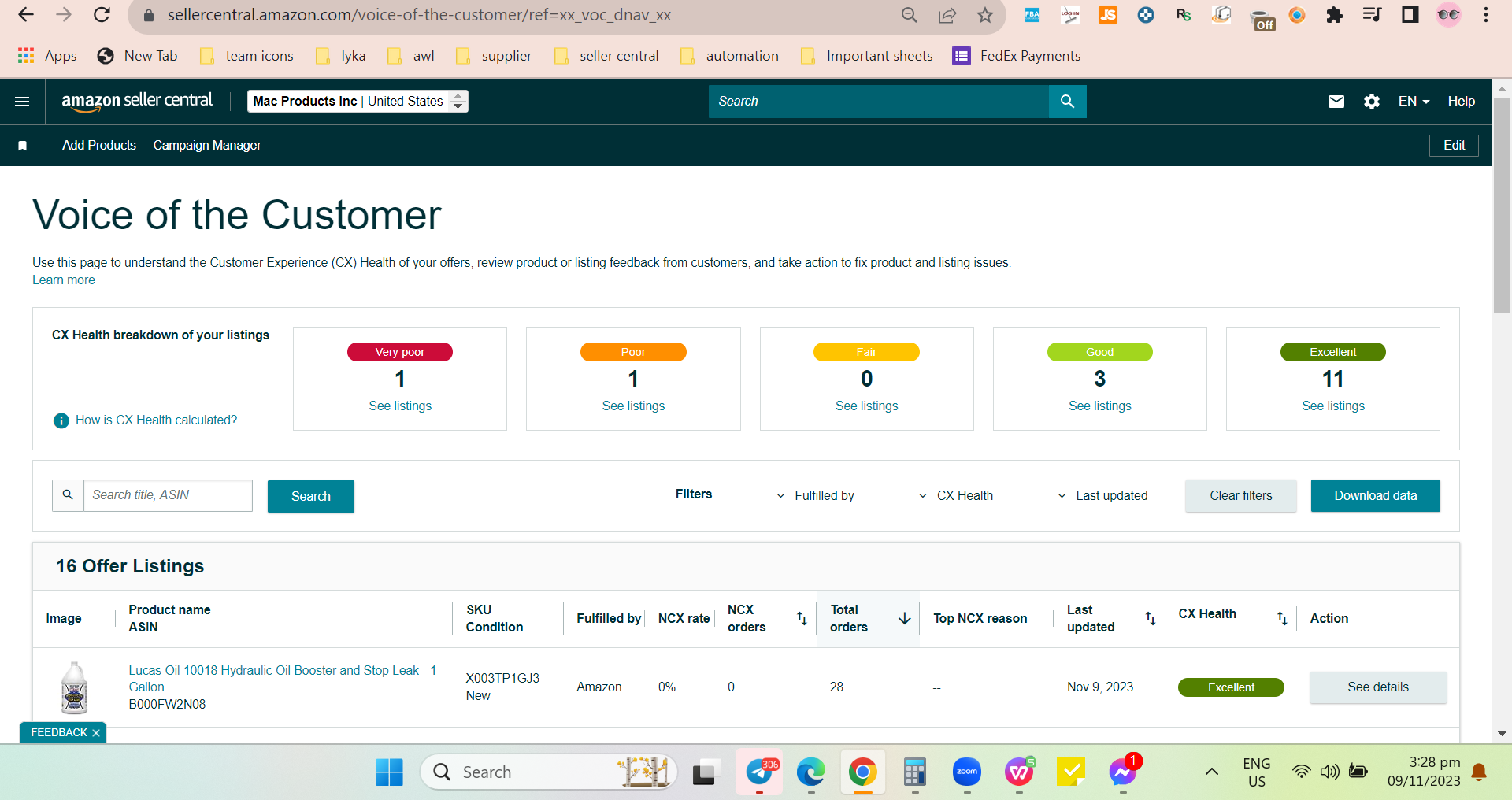Open the clock and date in taskbar

coord(1424,772)
